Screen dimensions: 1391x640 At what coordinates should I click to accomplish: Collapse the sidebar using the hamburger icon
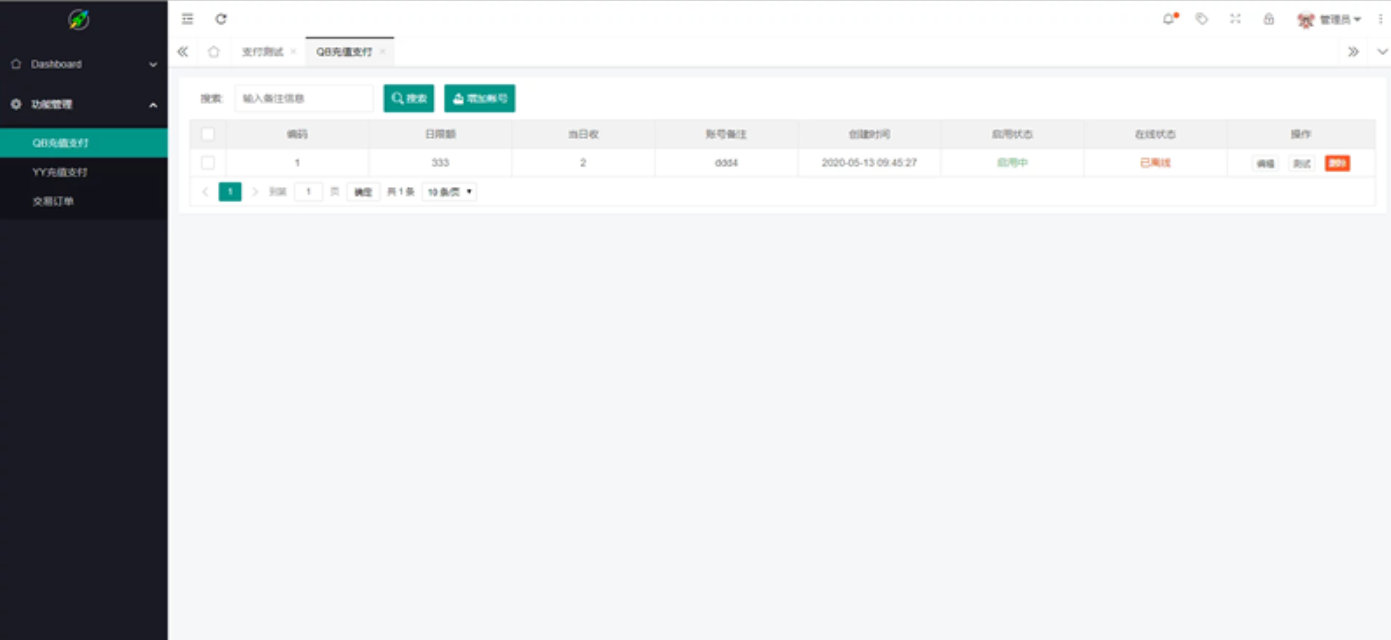[188, 19]
